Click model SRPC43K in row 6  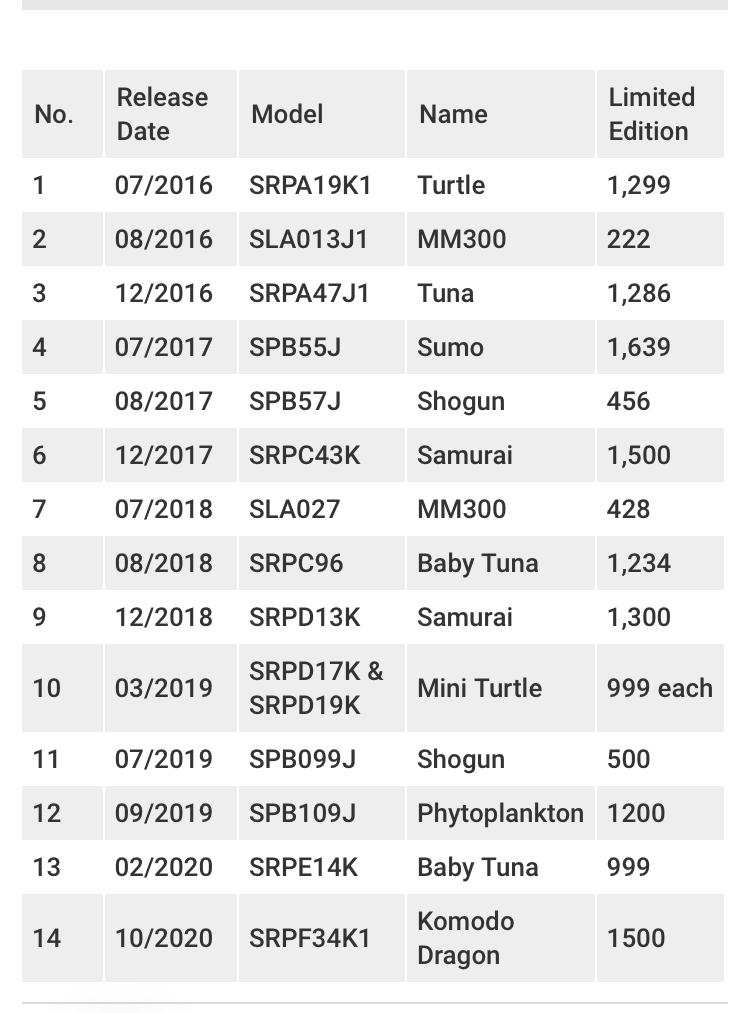[304, 455]
